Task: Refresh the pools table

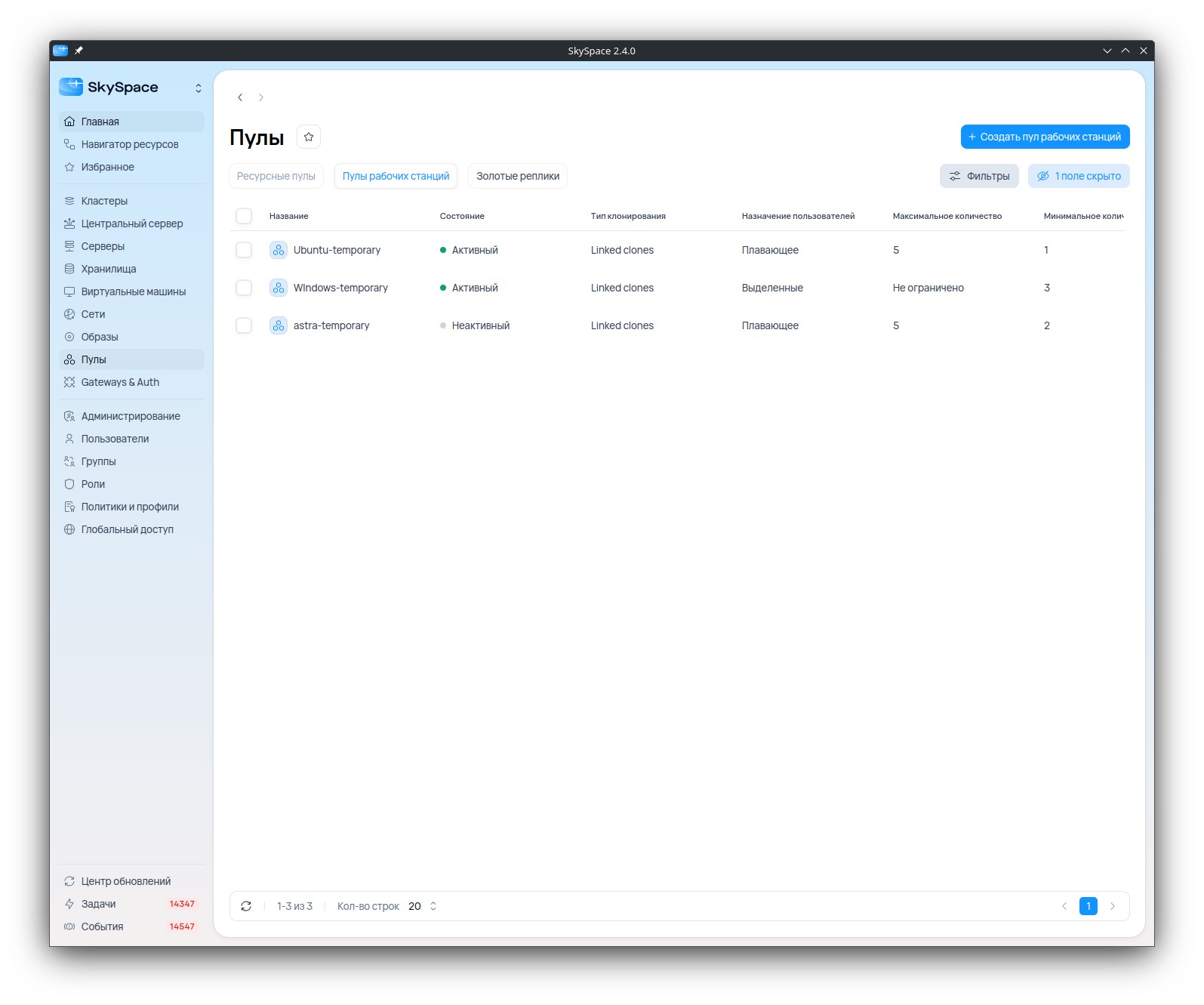Action: pos(246,906)
